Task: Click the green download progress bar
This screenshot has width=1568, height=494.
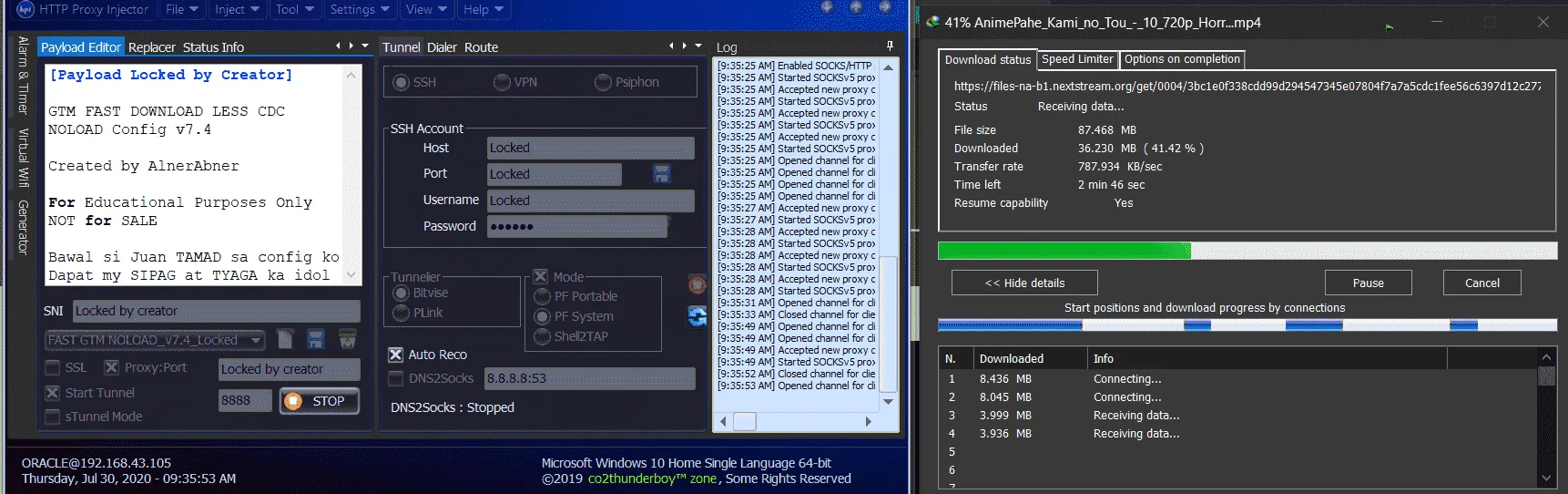Action: (1247, 251)
